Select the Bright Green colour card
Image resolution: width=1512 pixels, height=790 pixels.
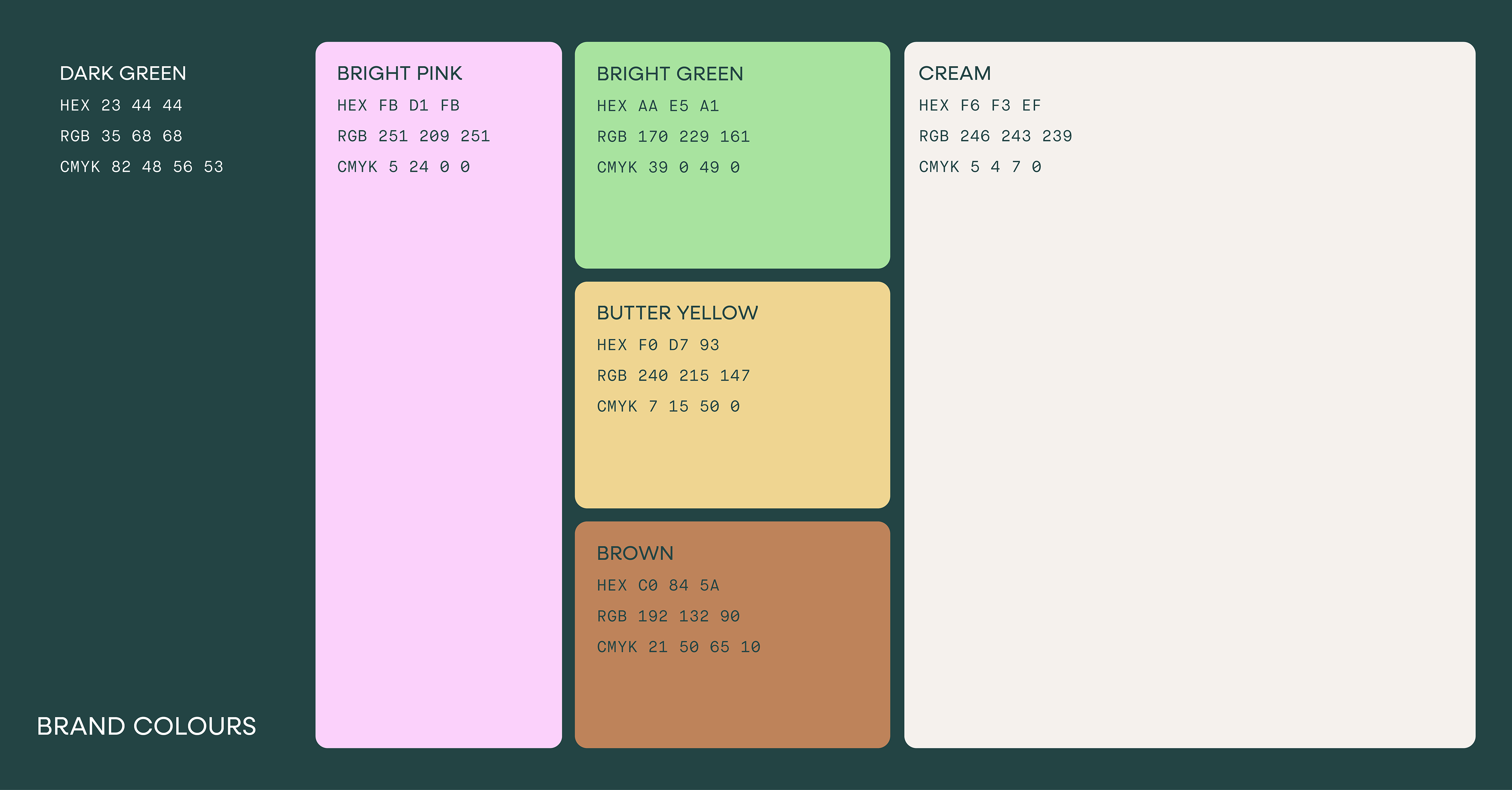click(x=732, y=155)
